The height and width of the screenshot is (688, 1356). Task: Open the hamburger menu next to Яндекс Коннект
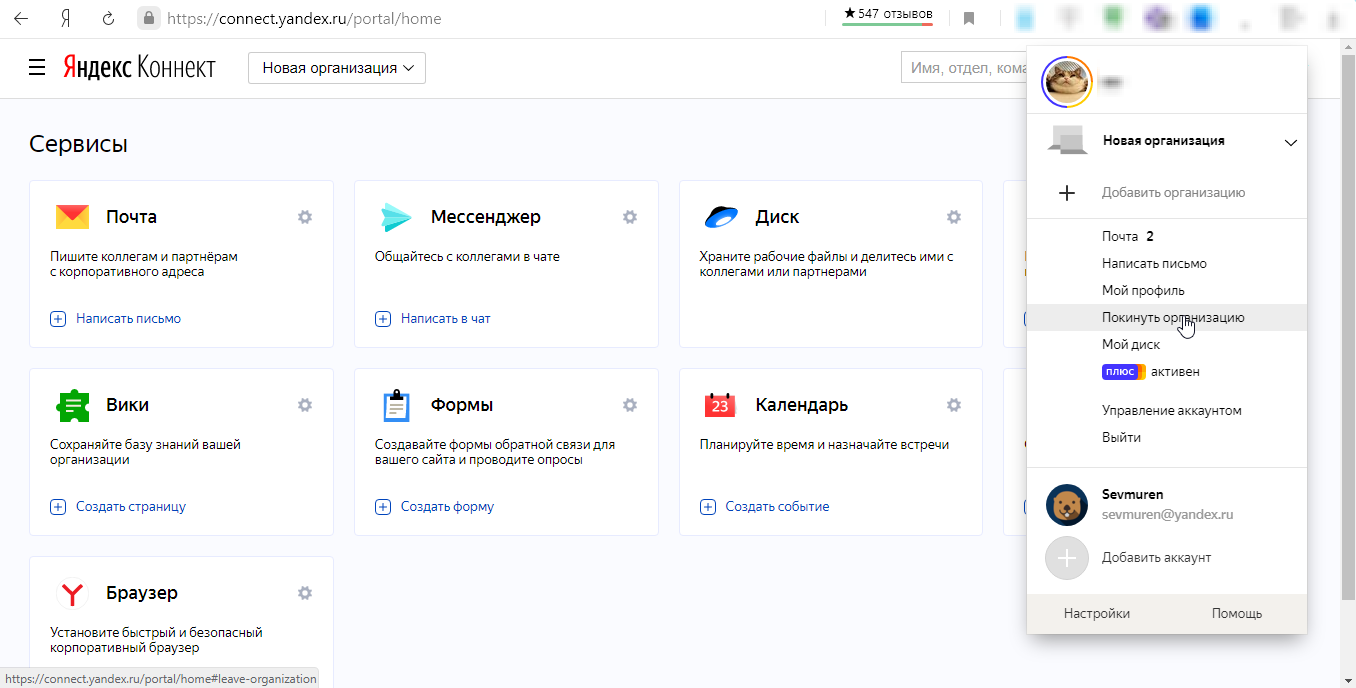pyautogui.click(x=37, y=68)
